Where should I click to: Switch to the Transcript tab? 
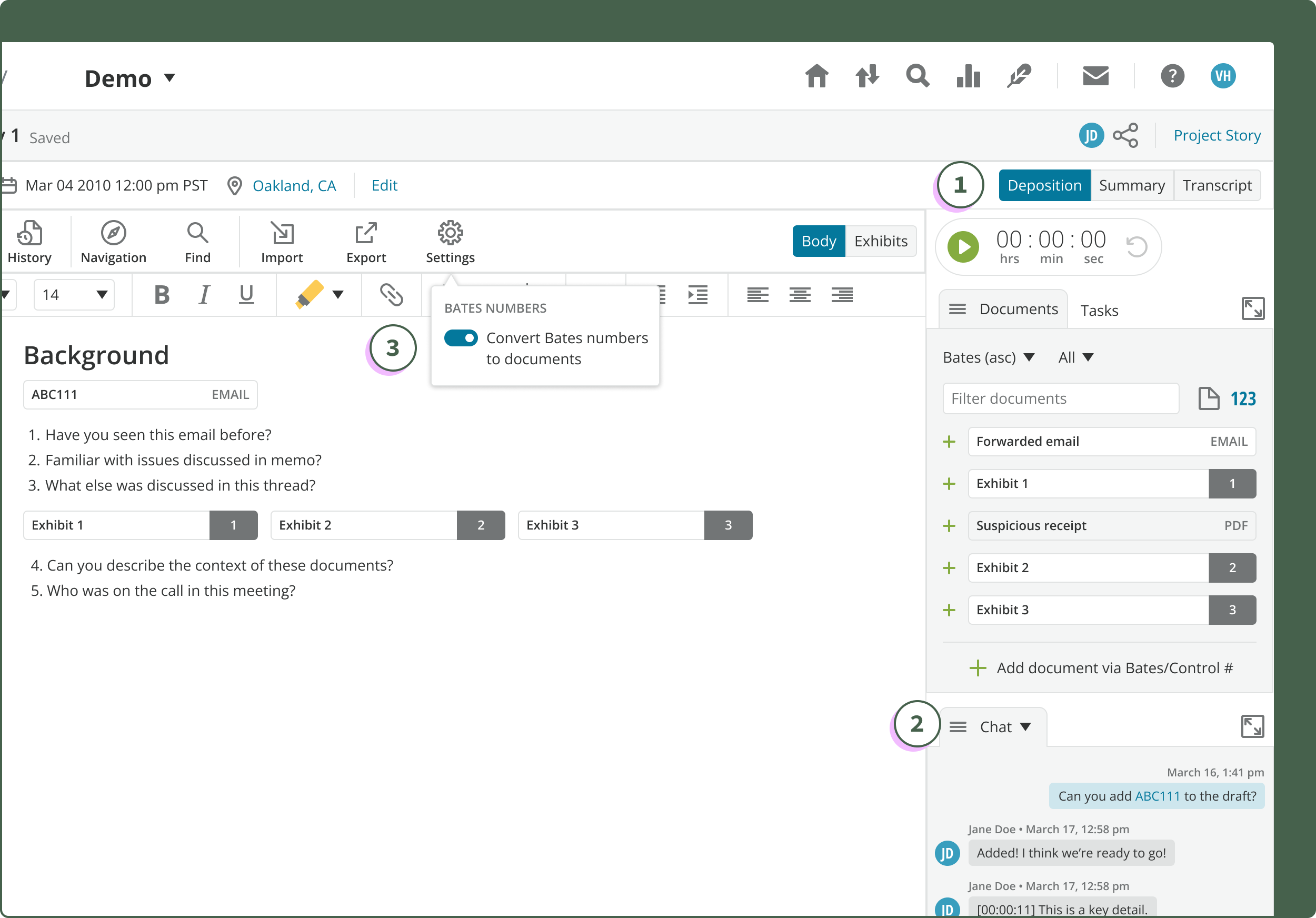(1217, 186)
